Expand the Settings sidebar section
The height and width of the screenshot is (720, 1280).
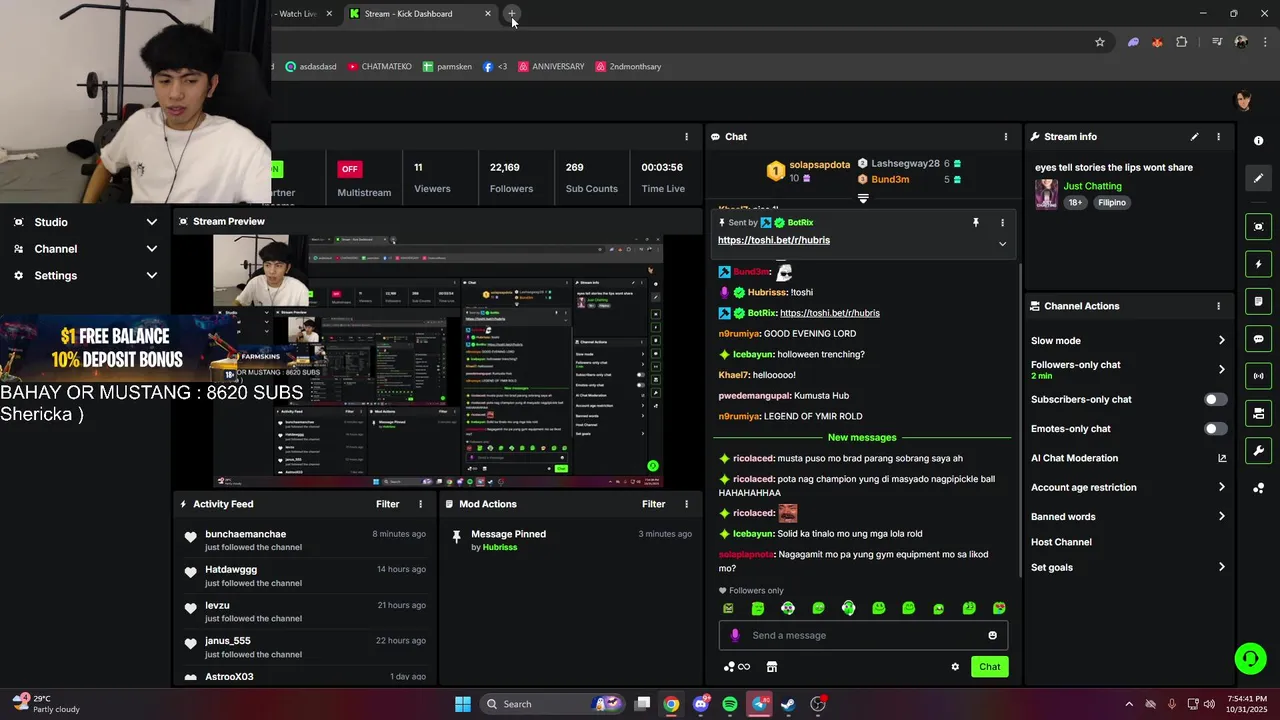85,275
